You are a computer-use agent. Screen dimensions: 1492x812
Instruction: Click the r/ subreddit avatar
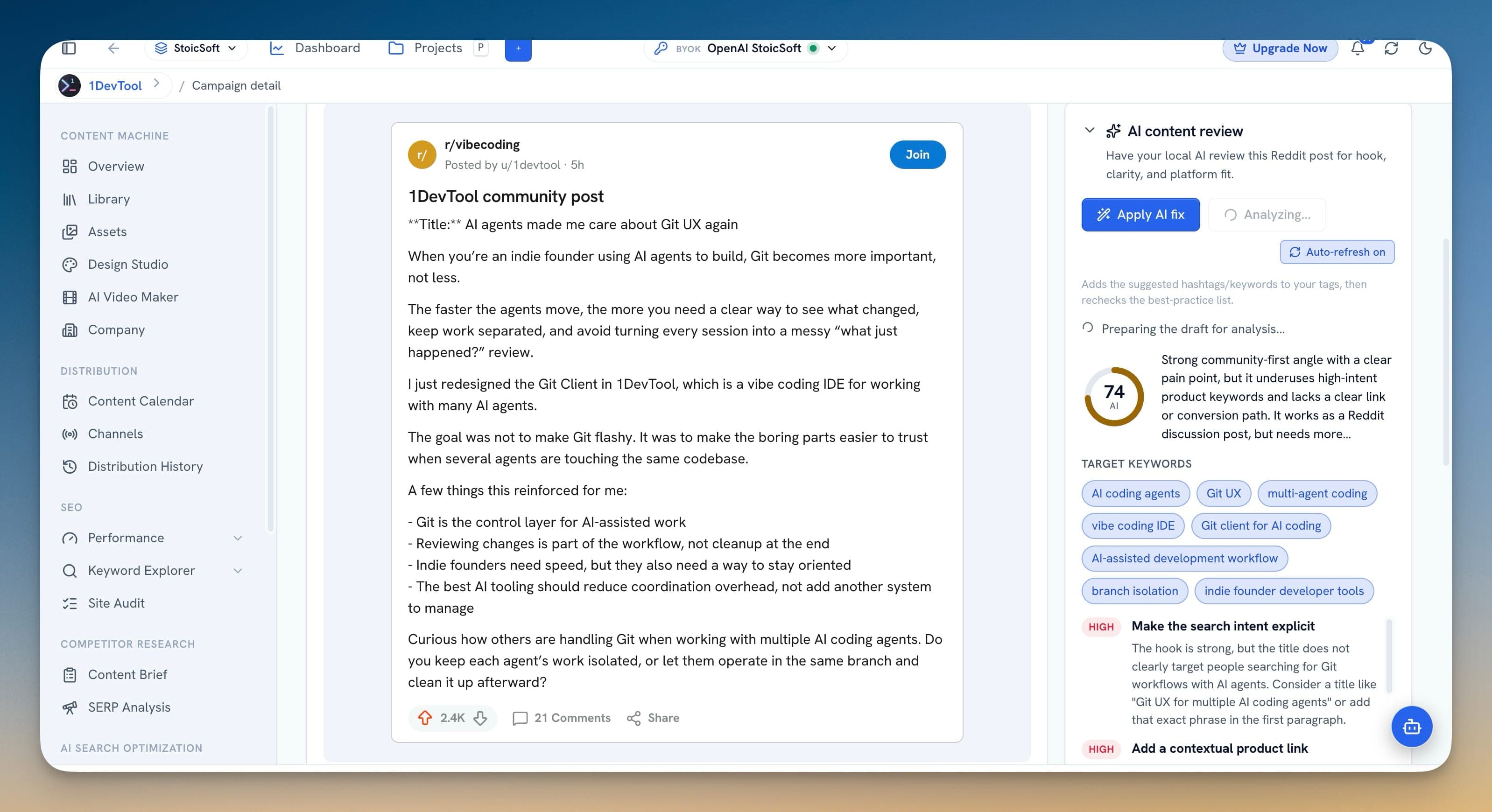click(x=422, y=154)
